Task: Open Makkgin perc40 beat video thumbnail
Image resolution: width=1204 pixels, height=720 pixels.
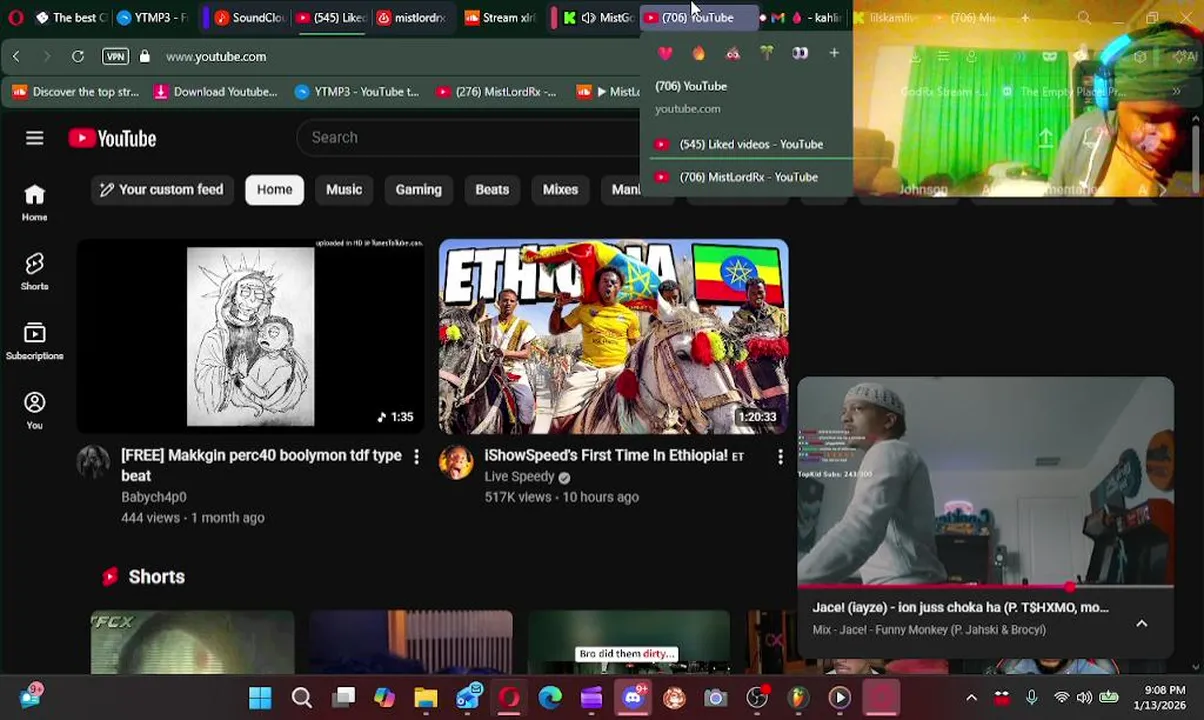Action: click(x=250, y=337)
